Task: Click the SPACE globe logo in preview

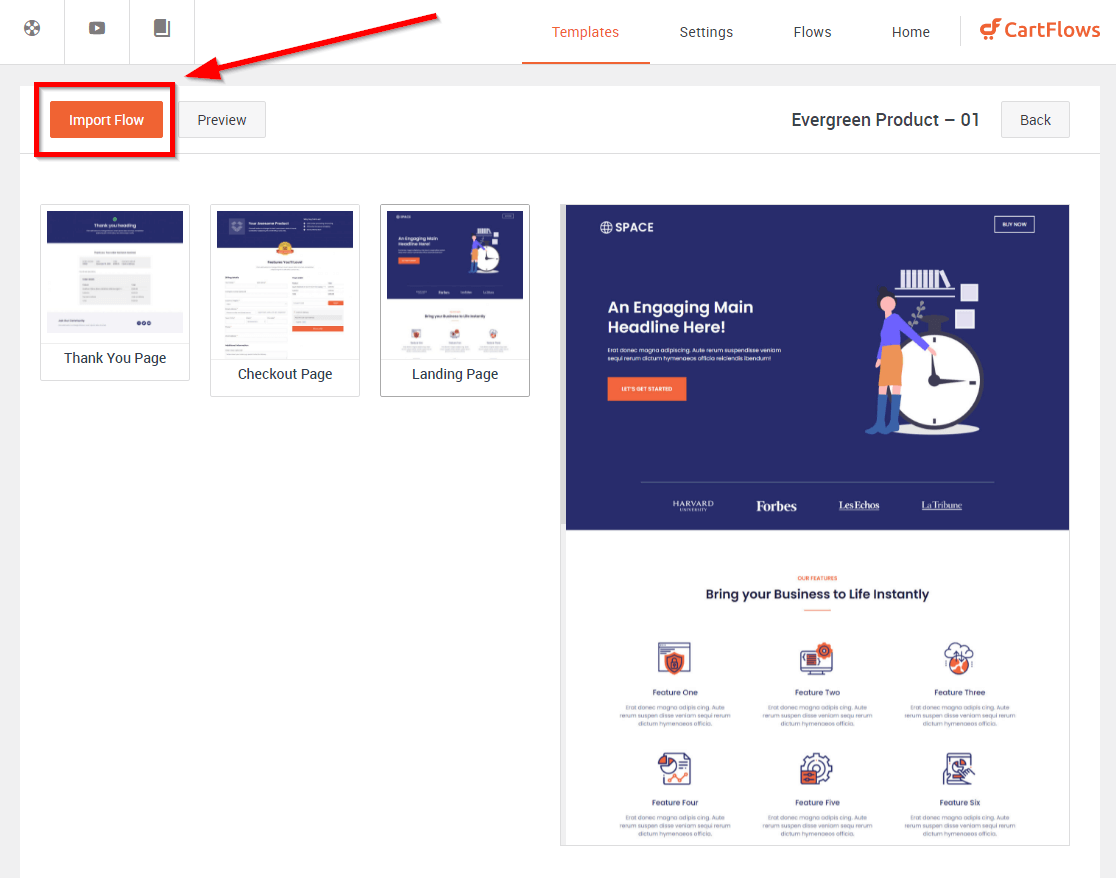Action: point(626,228)
